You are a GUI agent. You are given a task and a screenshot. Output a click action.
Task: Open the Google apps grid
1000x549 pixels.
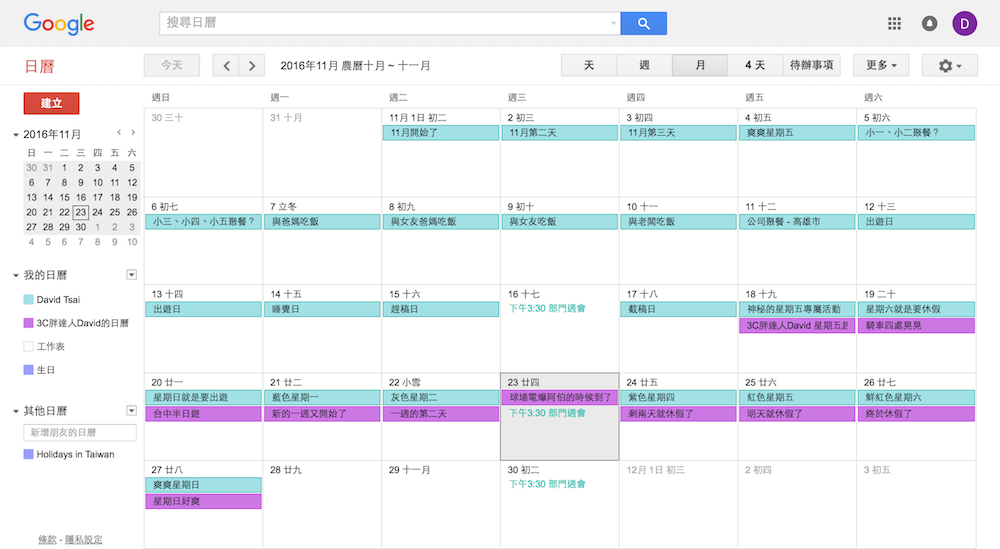894,23
